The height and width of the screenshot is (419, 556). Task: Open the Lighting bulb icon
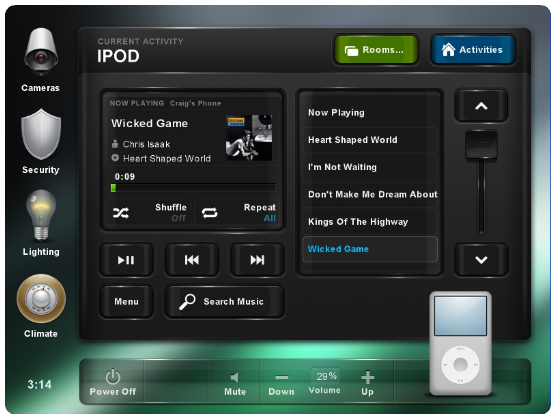(41, 216)
